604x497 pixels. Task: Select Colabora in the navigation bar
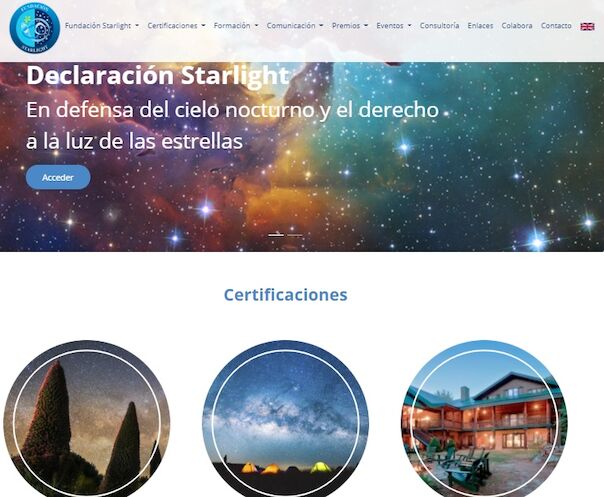coord(517,26)
